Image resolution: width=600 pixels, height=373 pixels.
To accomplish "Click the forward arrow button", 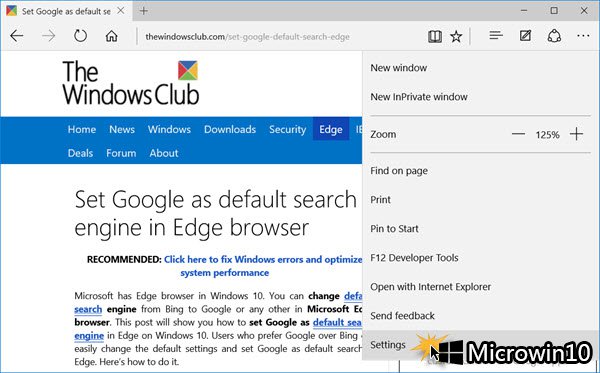I will coord(49,36).
